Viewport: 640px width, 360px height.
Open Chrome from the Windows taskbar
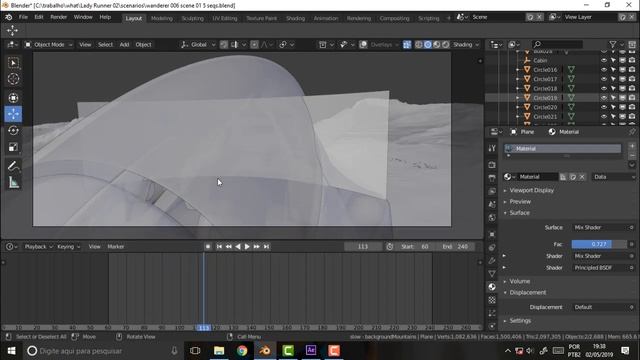tap(242, 351)
